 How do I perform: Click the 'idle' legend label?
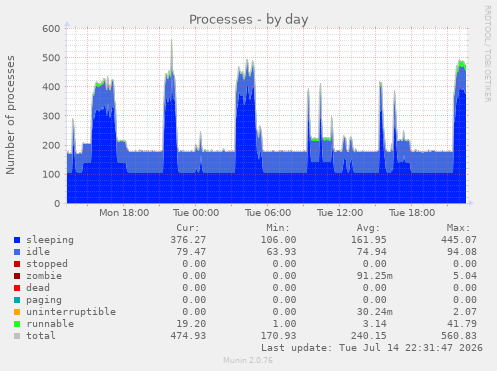click(38, 252)
